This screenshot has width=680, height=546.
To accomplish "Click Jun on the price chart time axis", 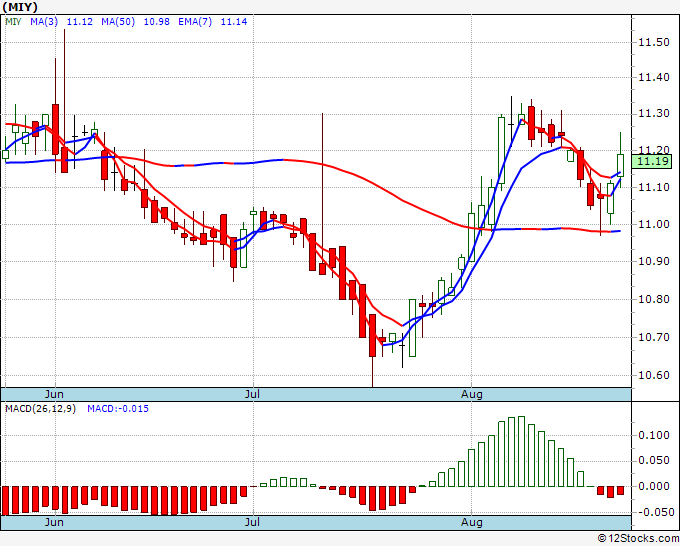I will [x=54, y=394].
